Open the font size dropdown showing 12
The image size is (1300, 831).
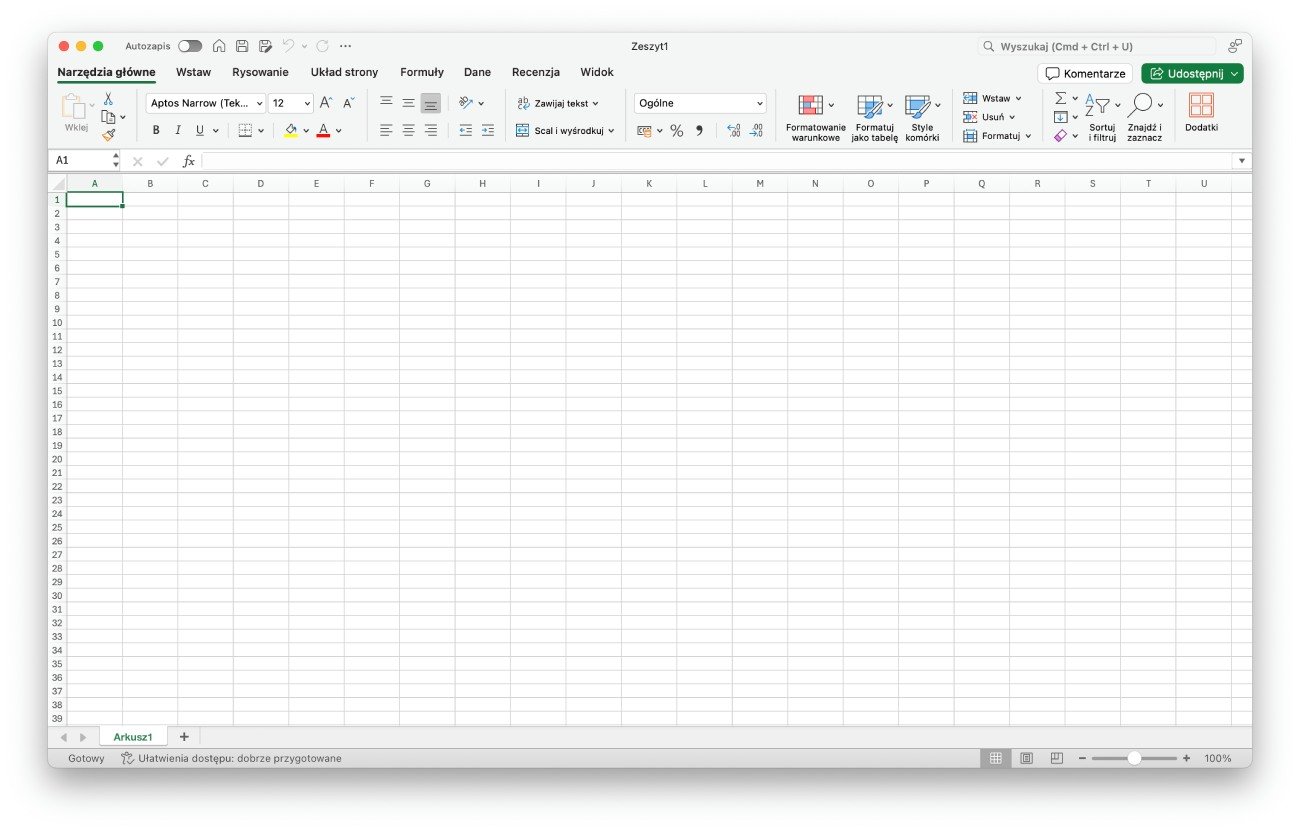pos(307,103)
